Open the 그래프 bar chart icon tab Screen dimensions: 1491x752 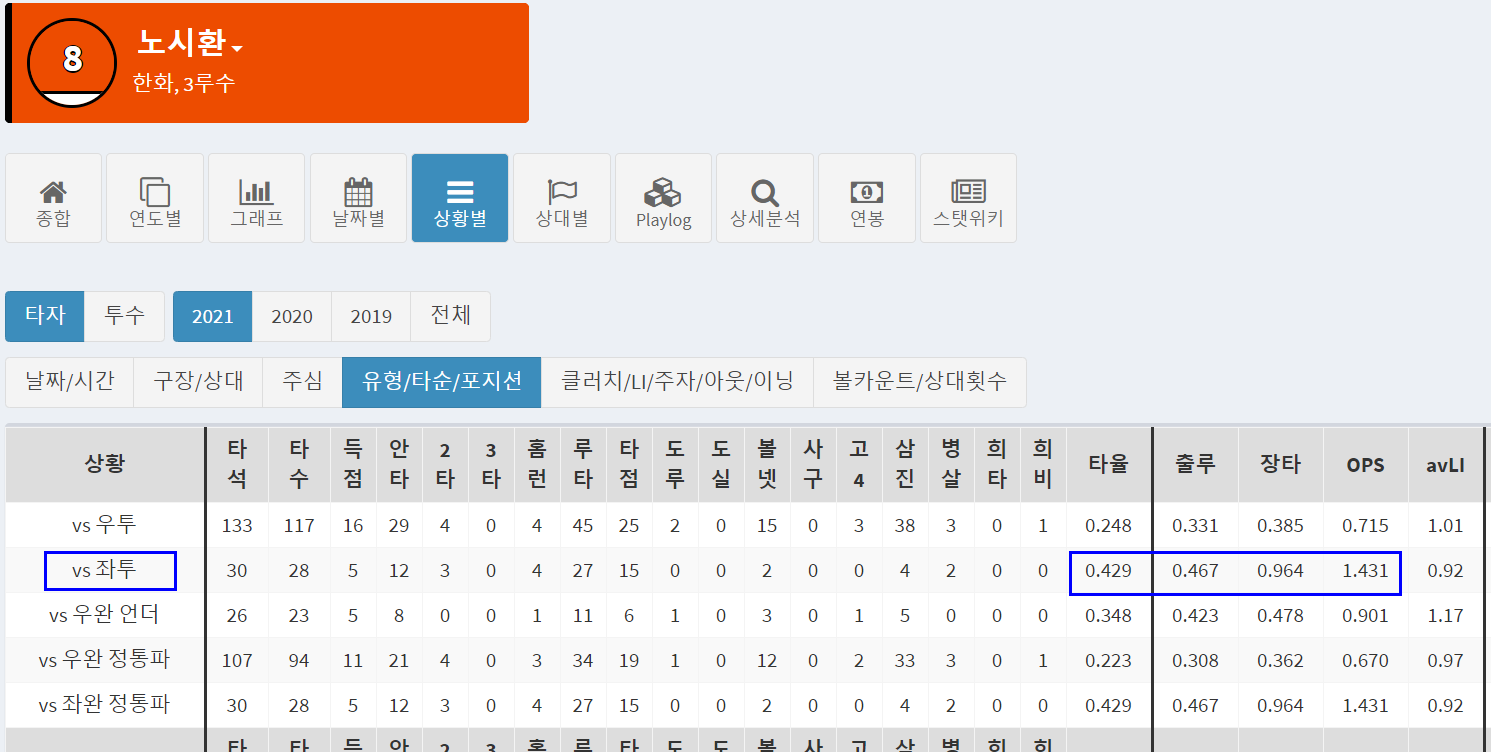click(x=257, y=198)
